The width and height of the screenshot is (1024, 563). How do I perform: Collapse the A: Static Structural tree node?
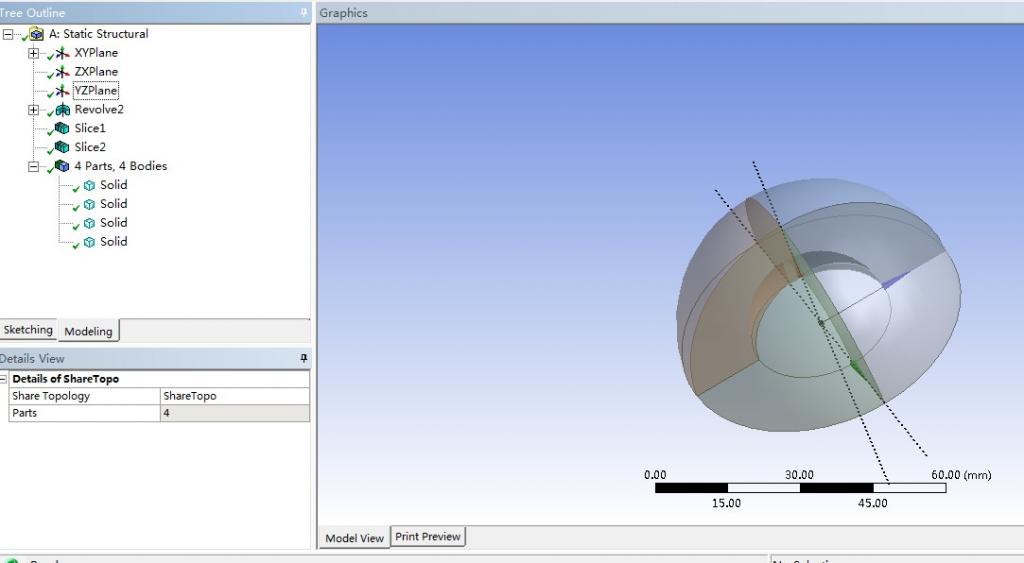[x=7, y=35]
